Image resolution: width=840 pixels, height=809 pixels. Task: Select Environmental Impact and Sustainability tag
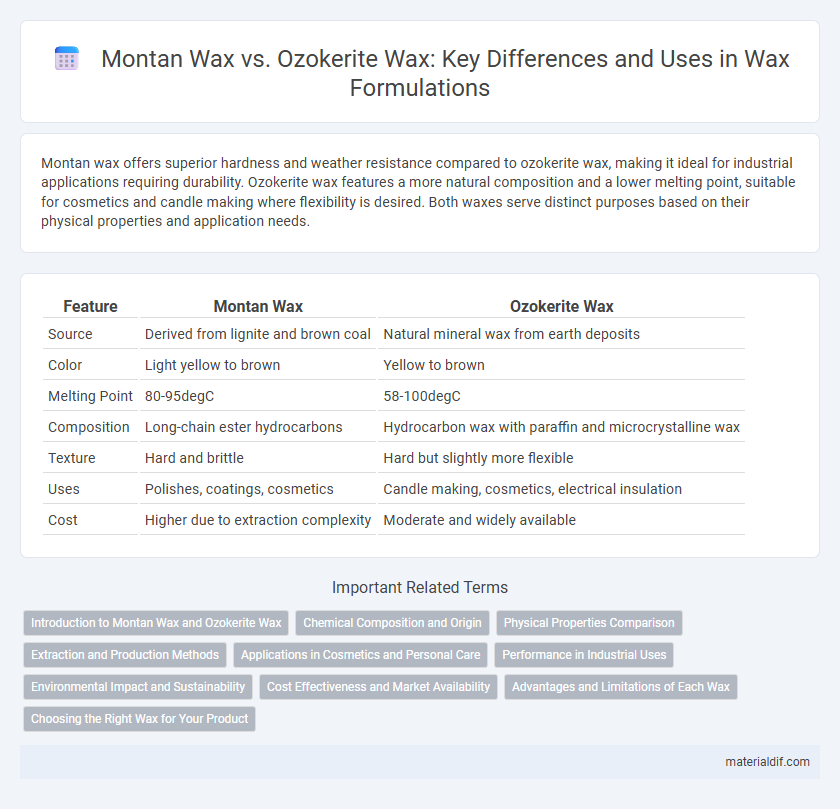pyautogui.click(x=138, y=687)
